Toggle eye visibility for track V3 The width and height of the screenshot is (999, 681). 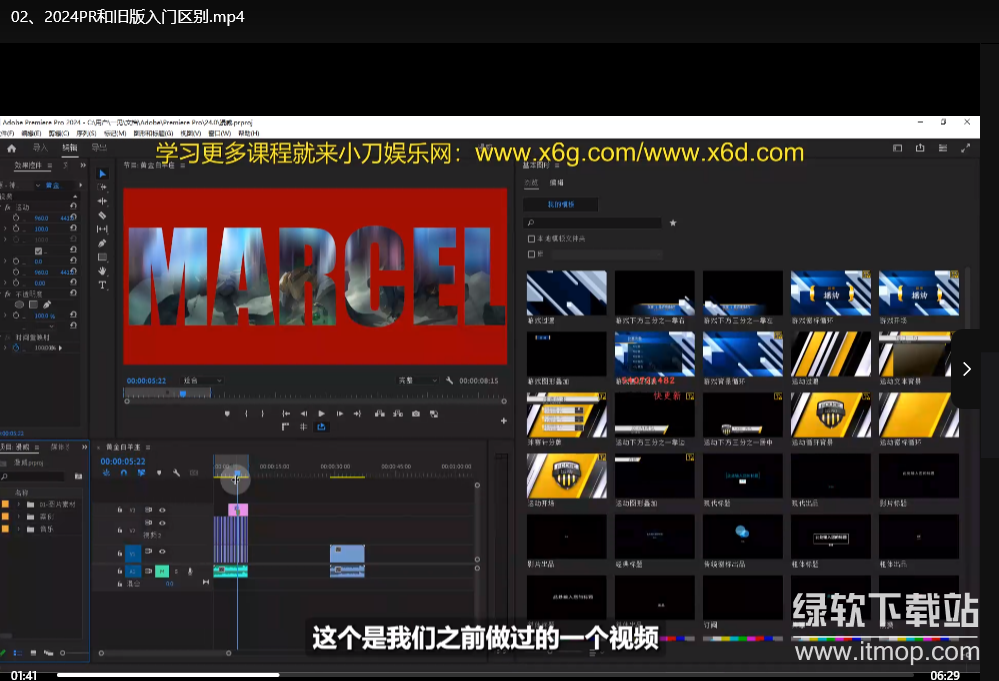pos(162,510)
